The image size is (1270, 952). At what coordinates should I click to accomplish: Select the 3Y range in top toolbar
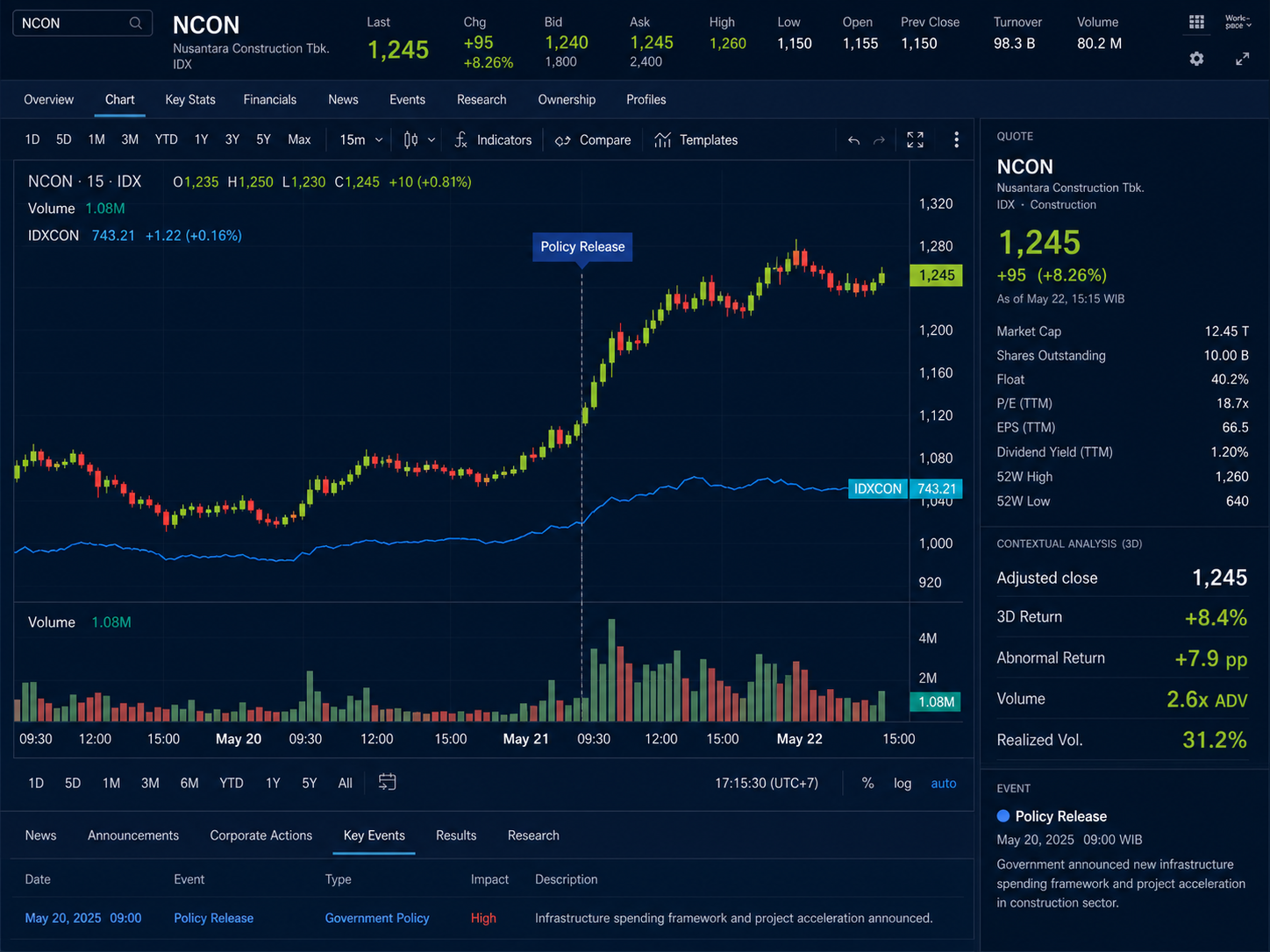pyautogui.click(x=232, y=139)
